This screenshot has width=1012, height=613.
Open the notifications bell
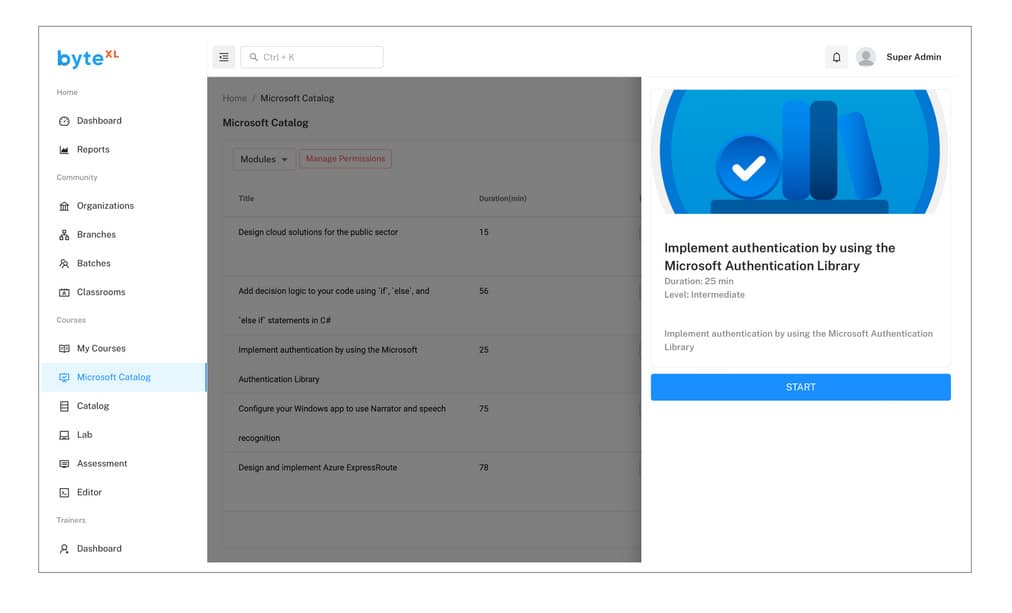coord(836,57)
